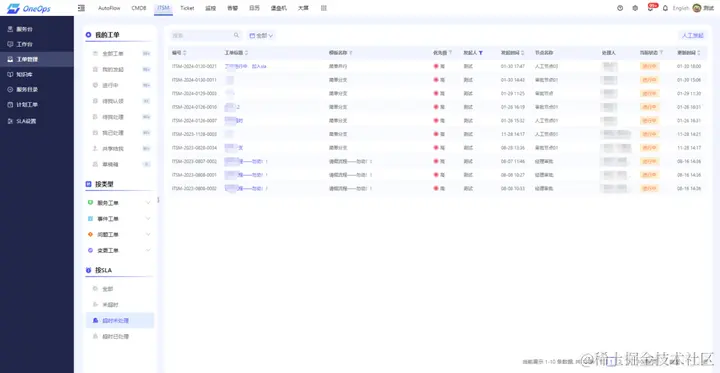Expand the 变更工单 type group
This screenshot has width=720, height=373.
[148, 250]
